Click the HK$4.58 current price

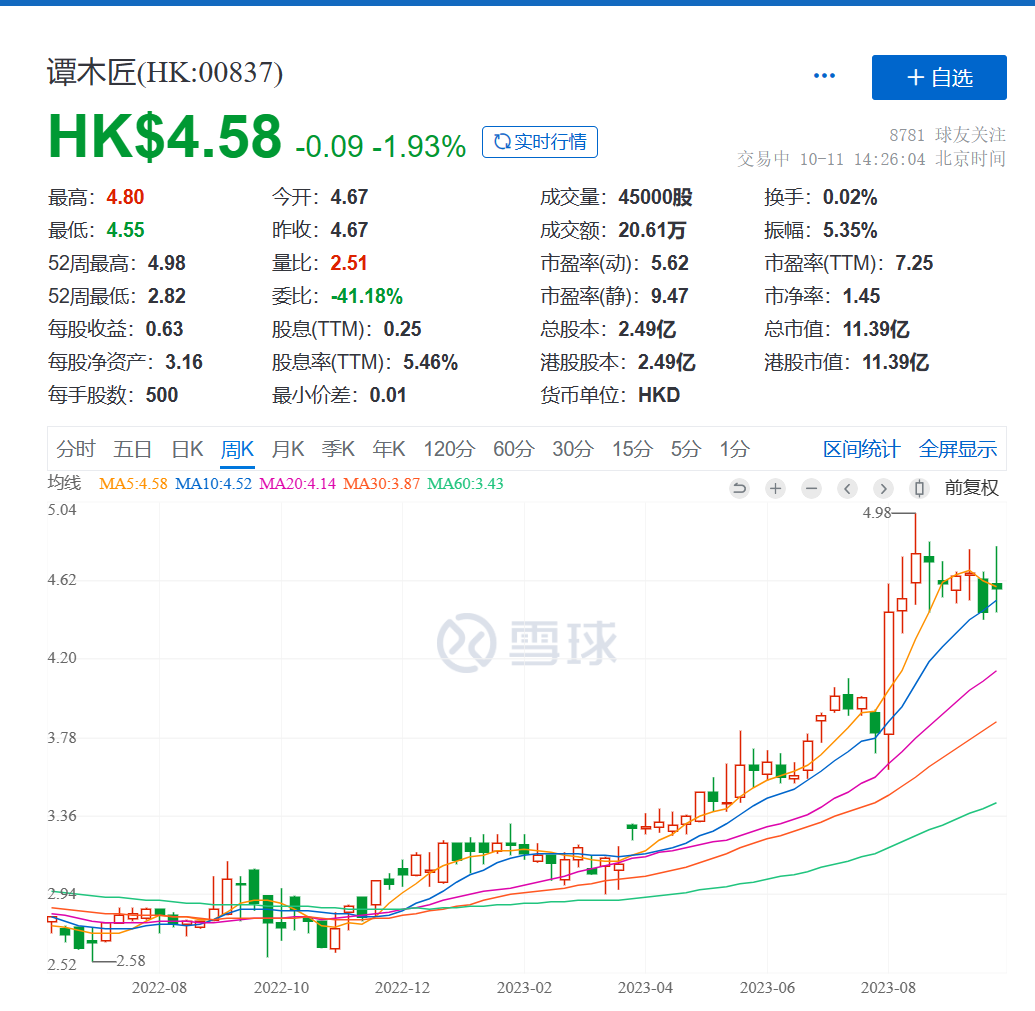coord(164,137)
